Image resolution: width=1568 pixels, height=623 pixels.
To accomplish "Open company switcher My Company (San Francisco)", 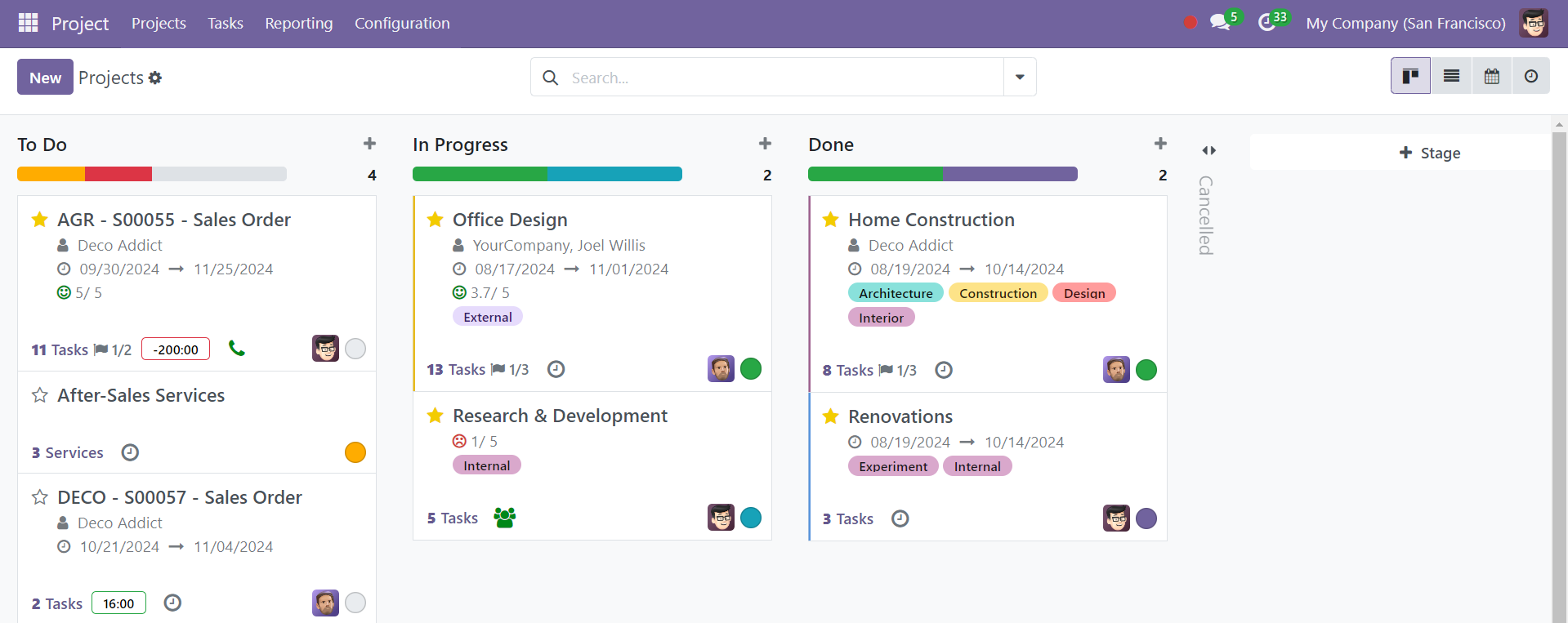I will [1405, 23].
